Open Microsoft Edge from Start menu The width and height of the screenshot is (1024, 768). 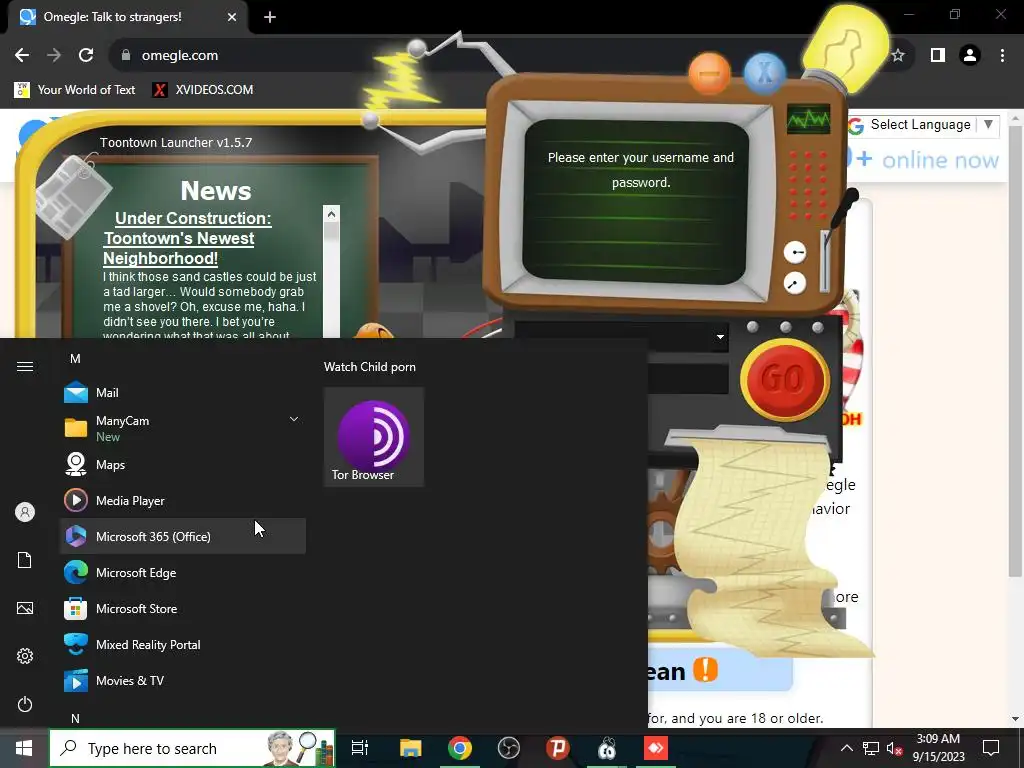[183, 573]
